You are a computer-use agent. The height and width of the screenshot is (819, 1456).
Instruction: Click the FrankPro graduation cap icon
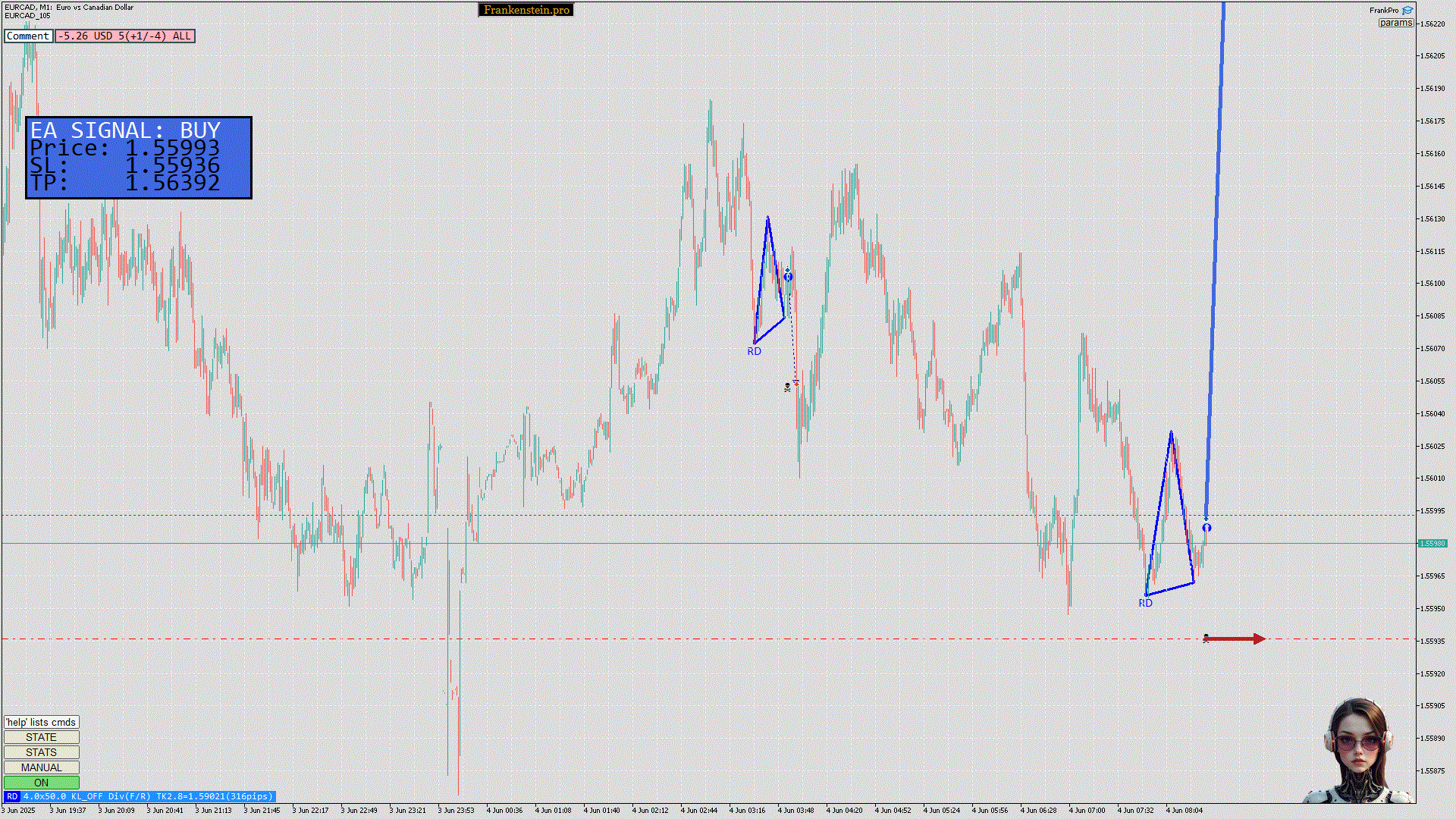tap(1407, 11)
